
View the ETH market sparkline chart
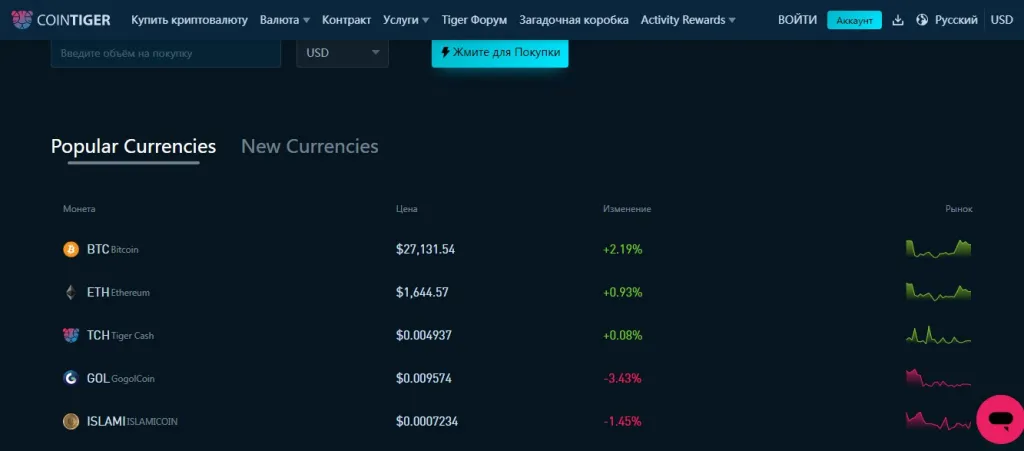[x=938, y=292]
